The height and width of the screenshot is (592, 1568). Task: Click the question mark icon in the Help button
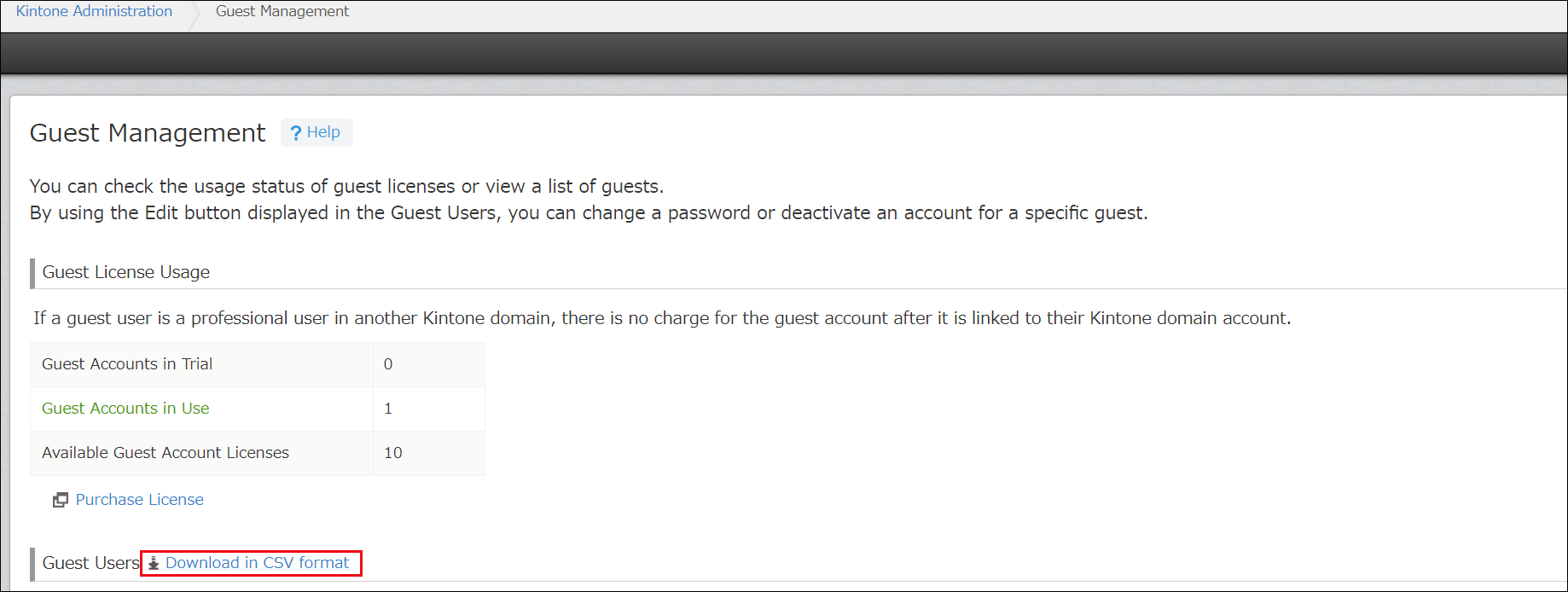point(295,132)
